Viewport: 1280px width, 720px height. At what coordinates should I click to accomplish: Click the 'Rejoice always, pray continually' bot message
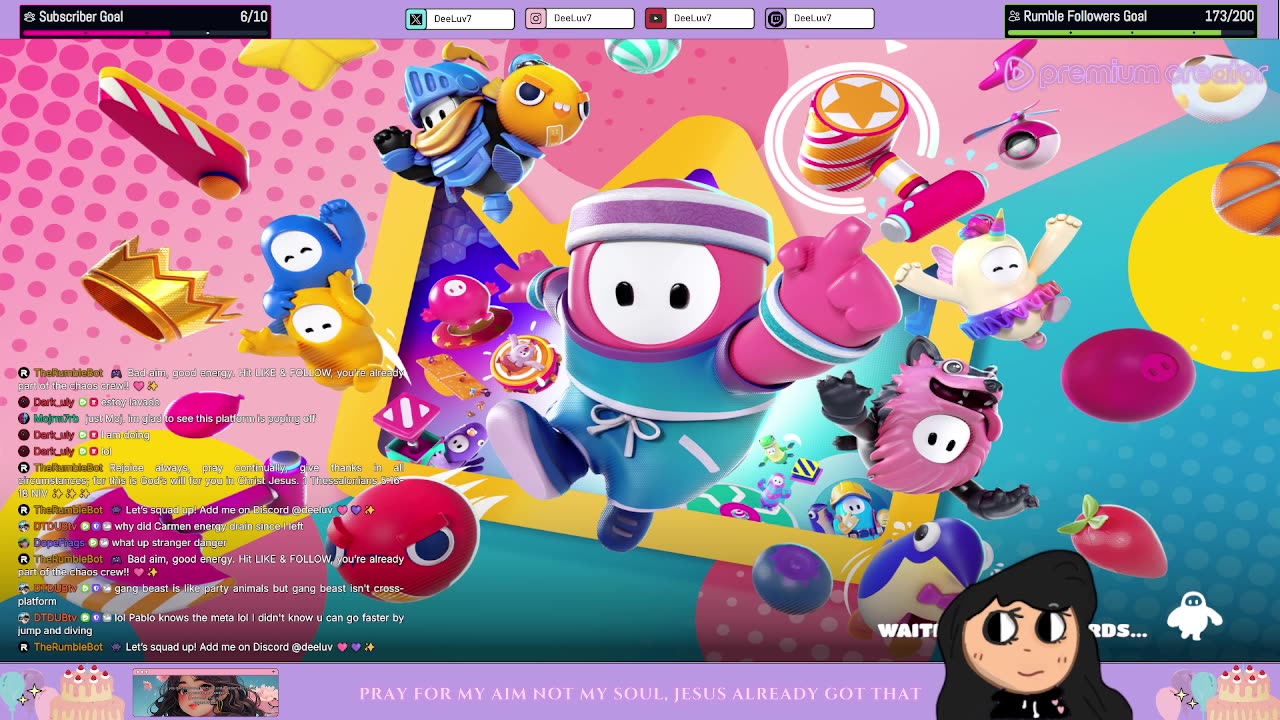[x=211, y=480]
